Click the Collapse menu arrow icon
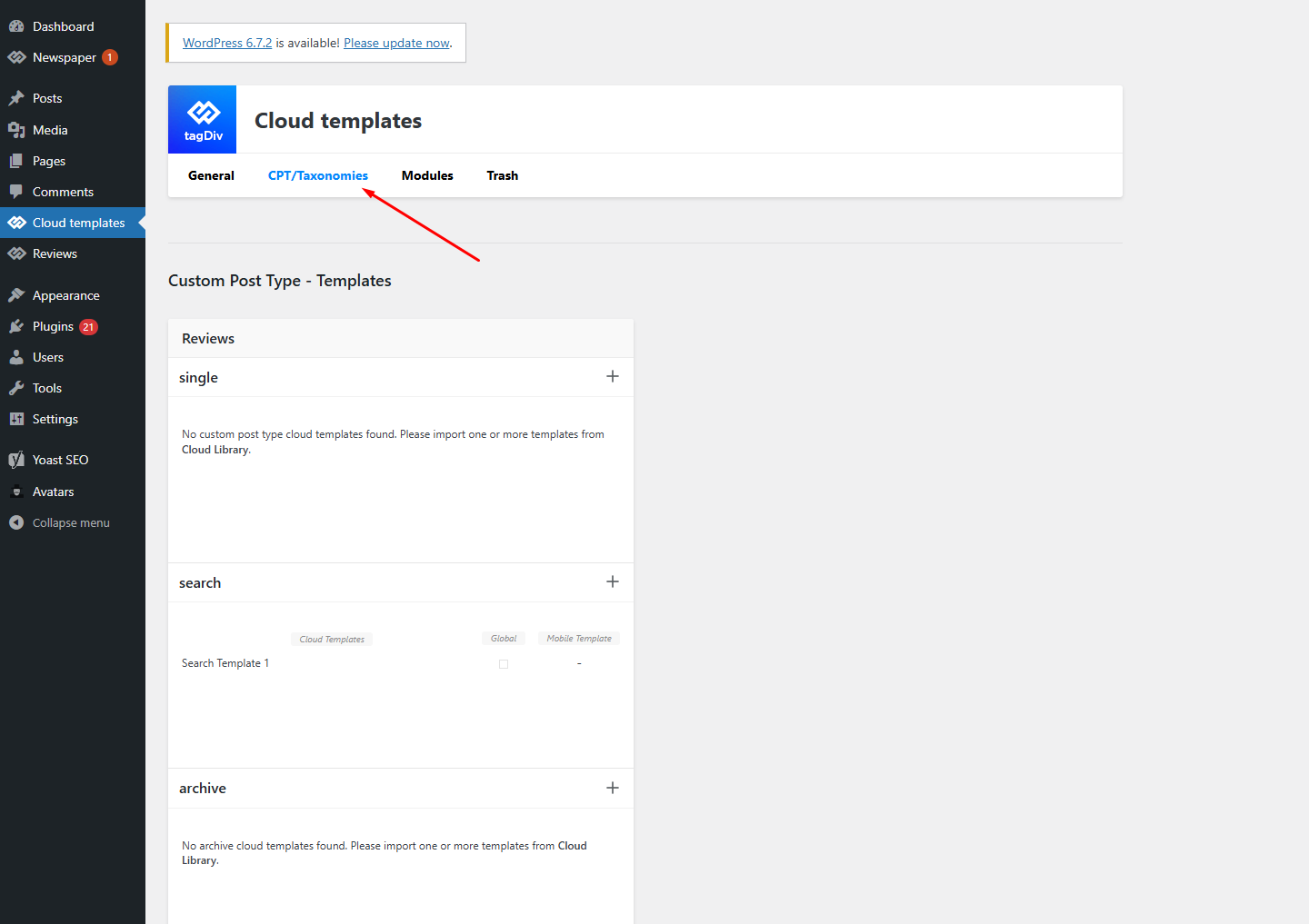 tap(16, 522)
